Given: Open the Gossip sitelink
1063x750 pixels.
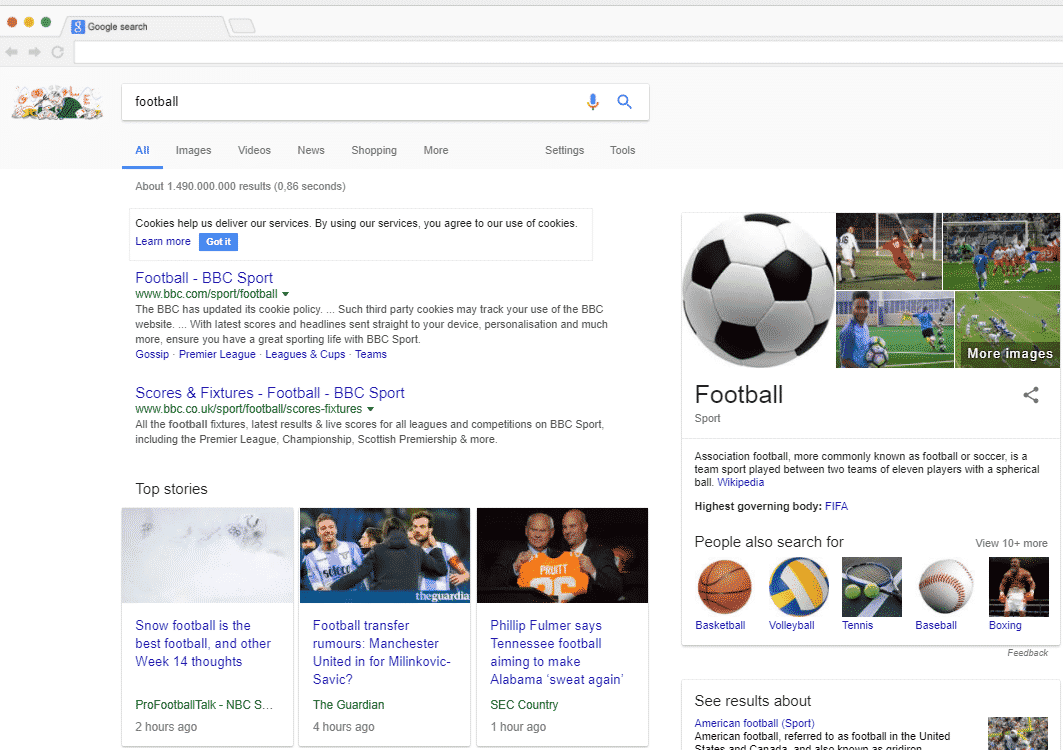Looking at the screenshot, I should pos(152,355).
